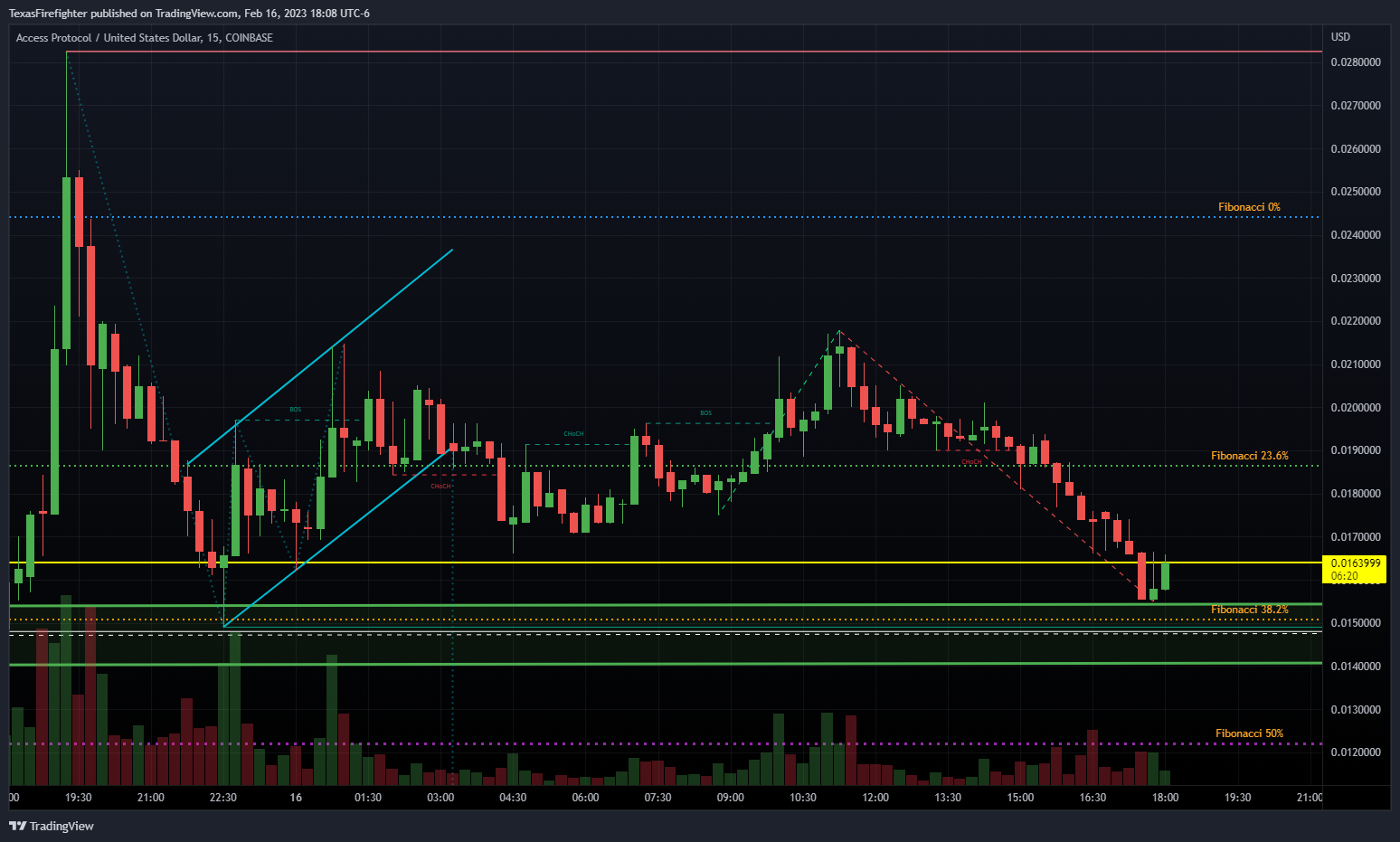The image size is (1400, 842).
Task: Click the 0.0240000 price axis label
Action: pos(1356,235)
